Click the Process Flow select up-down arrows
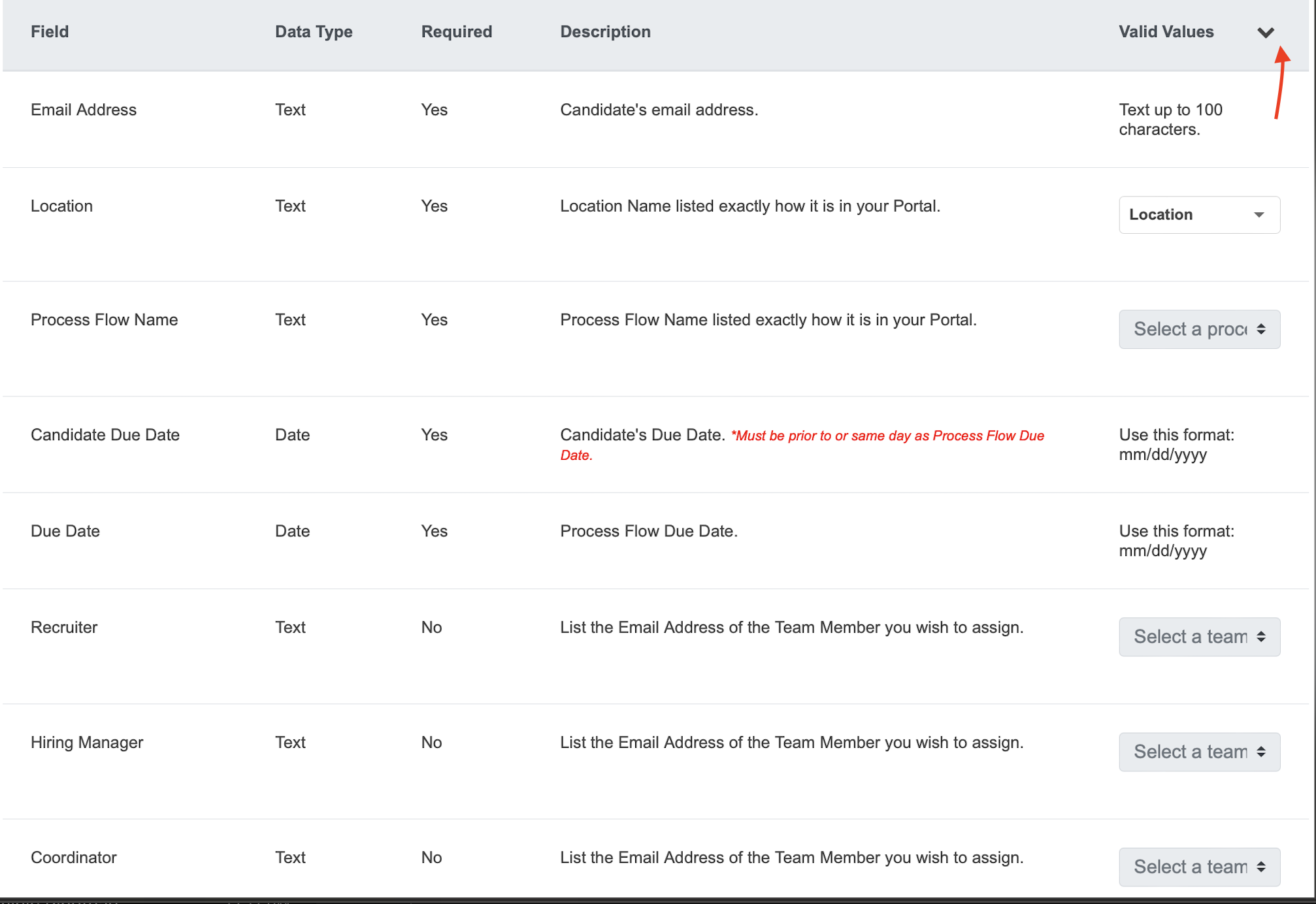Viewport: 1316px width, 904px height. pos(1260,329)
